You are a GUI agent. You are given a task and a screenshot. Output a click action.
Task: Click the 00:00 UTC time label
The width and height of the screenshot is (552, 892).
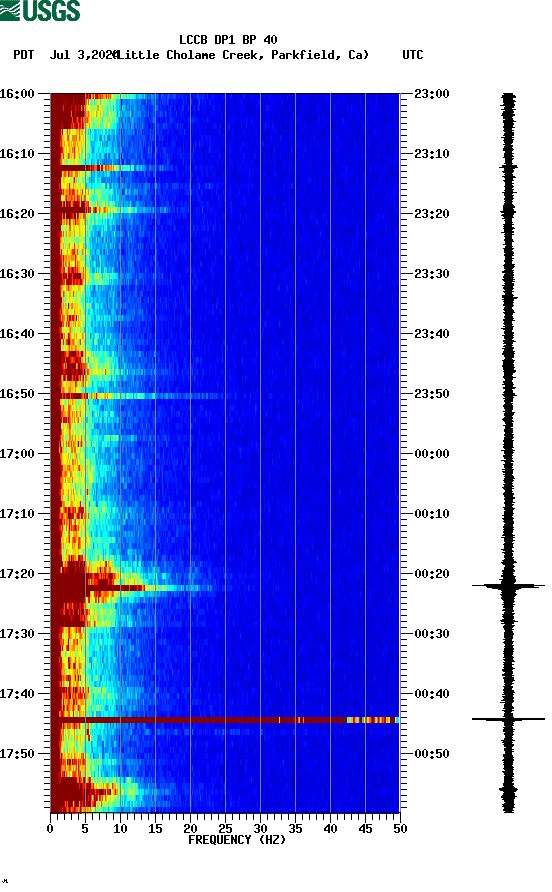pos(432,454)
